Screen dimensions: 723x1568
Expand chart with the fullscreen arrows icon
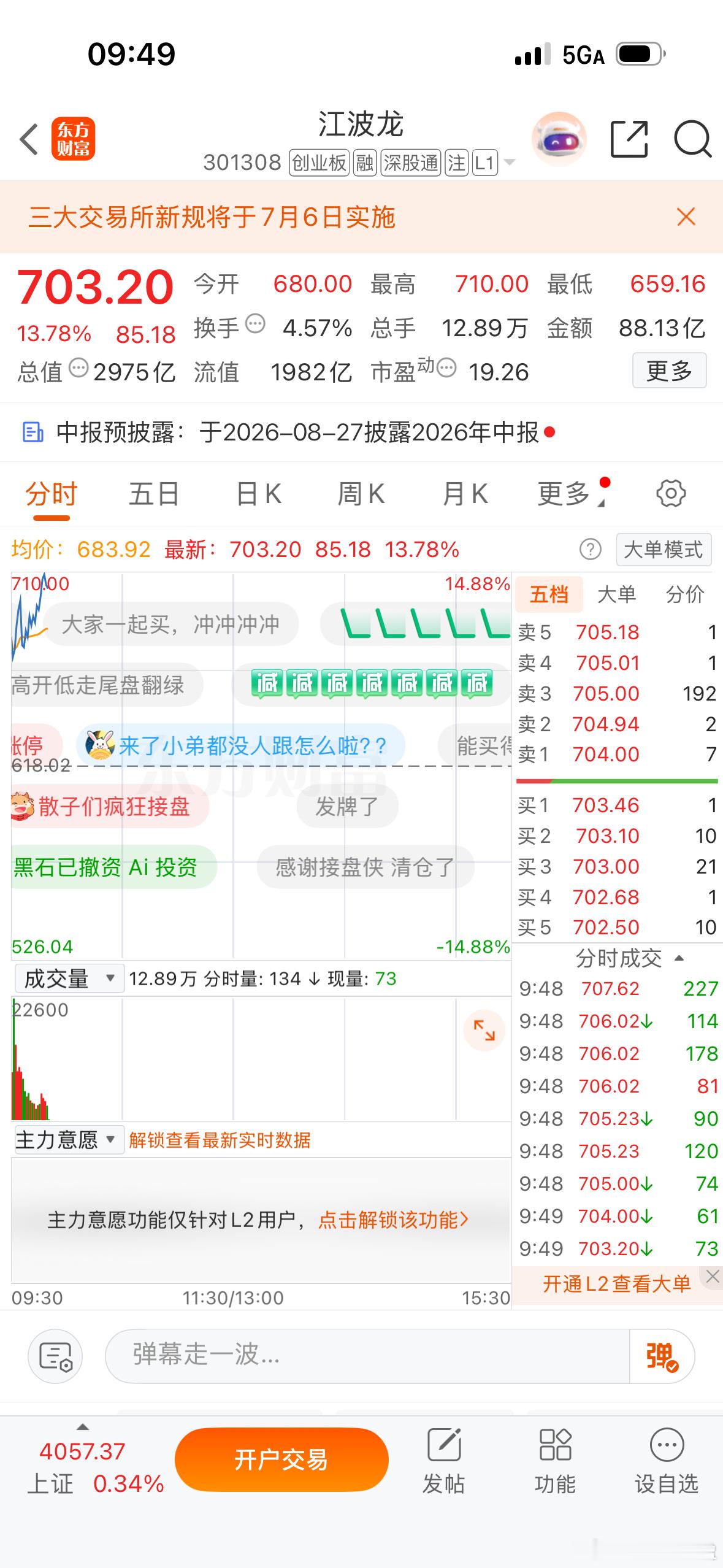point(484,1030)
